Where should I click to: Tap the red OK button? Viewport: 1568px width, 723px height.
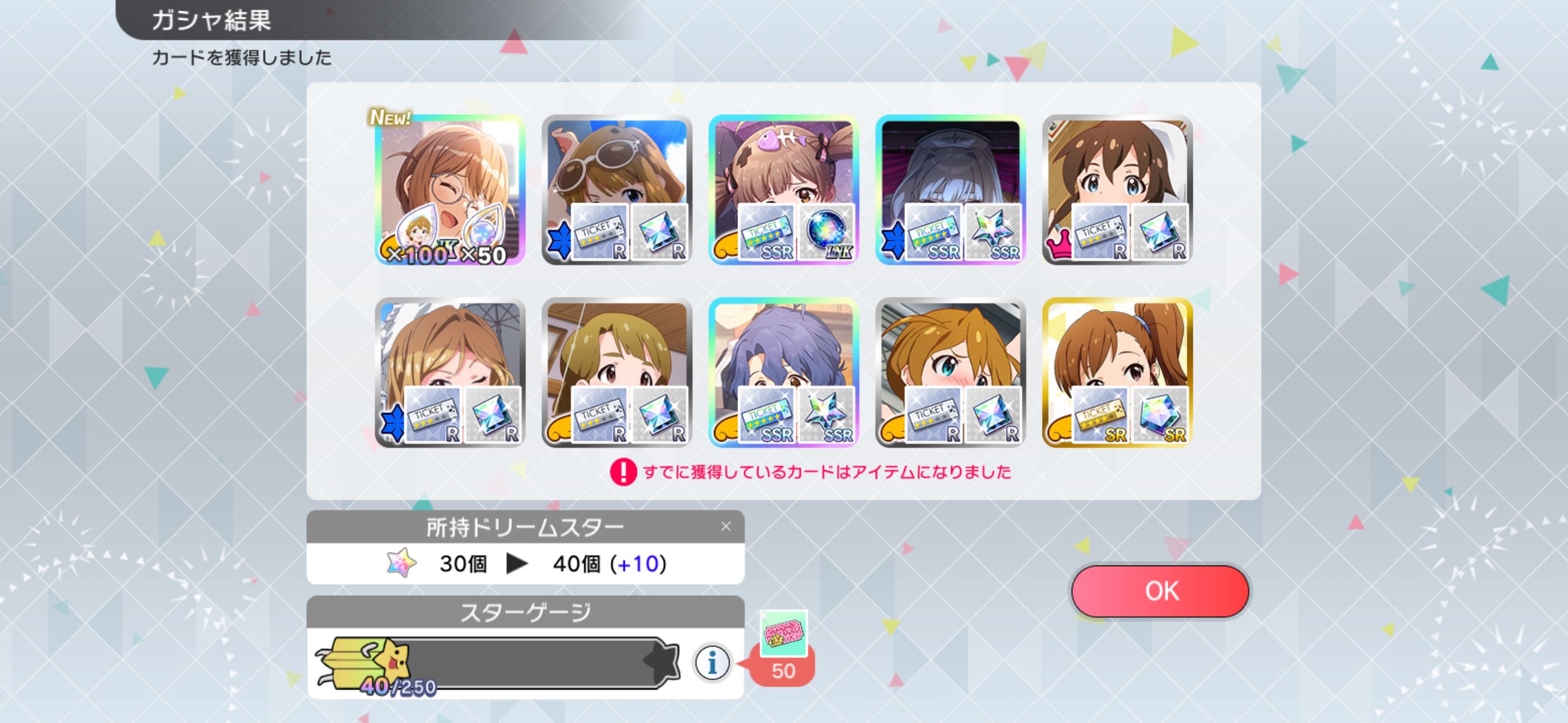(x=1160, y=591)
